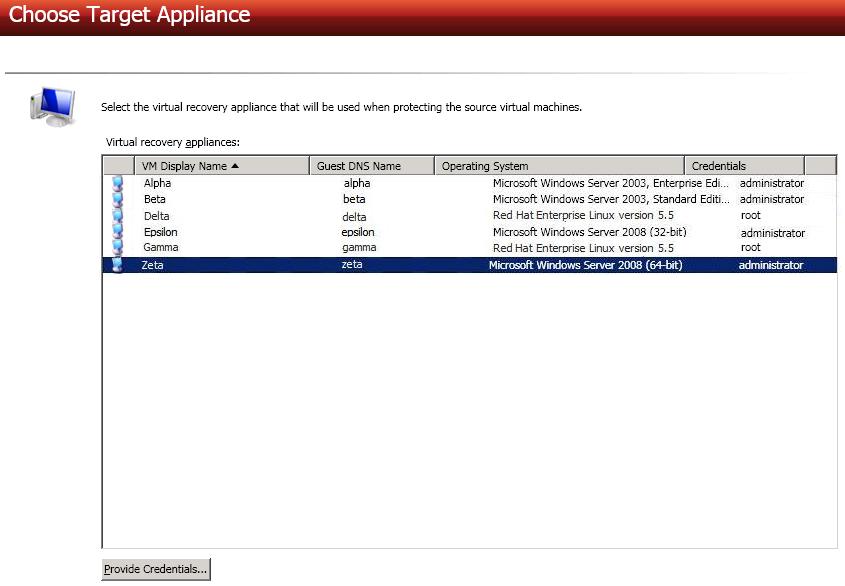
Task: Click the VM icon in the Alpha row
Action: tap(117, 183)
